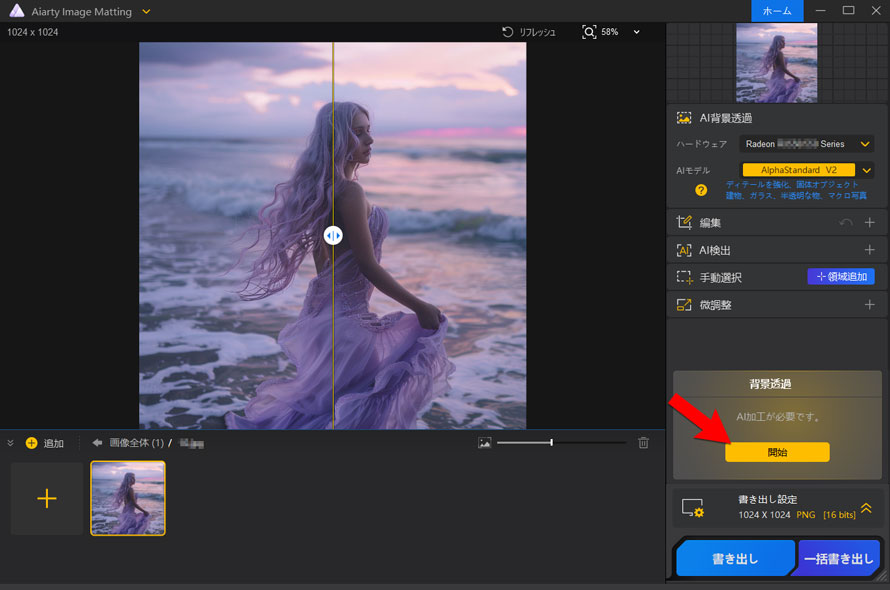
Task: Click the image thumbnail size icon
Action: pos(485,443)
